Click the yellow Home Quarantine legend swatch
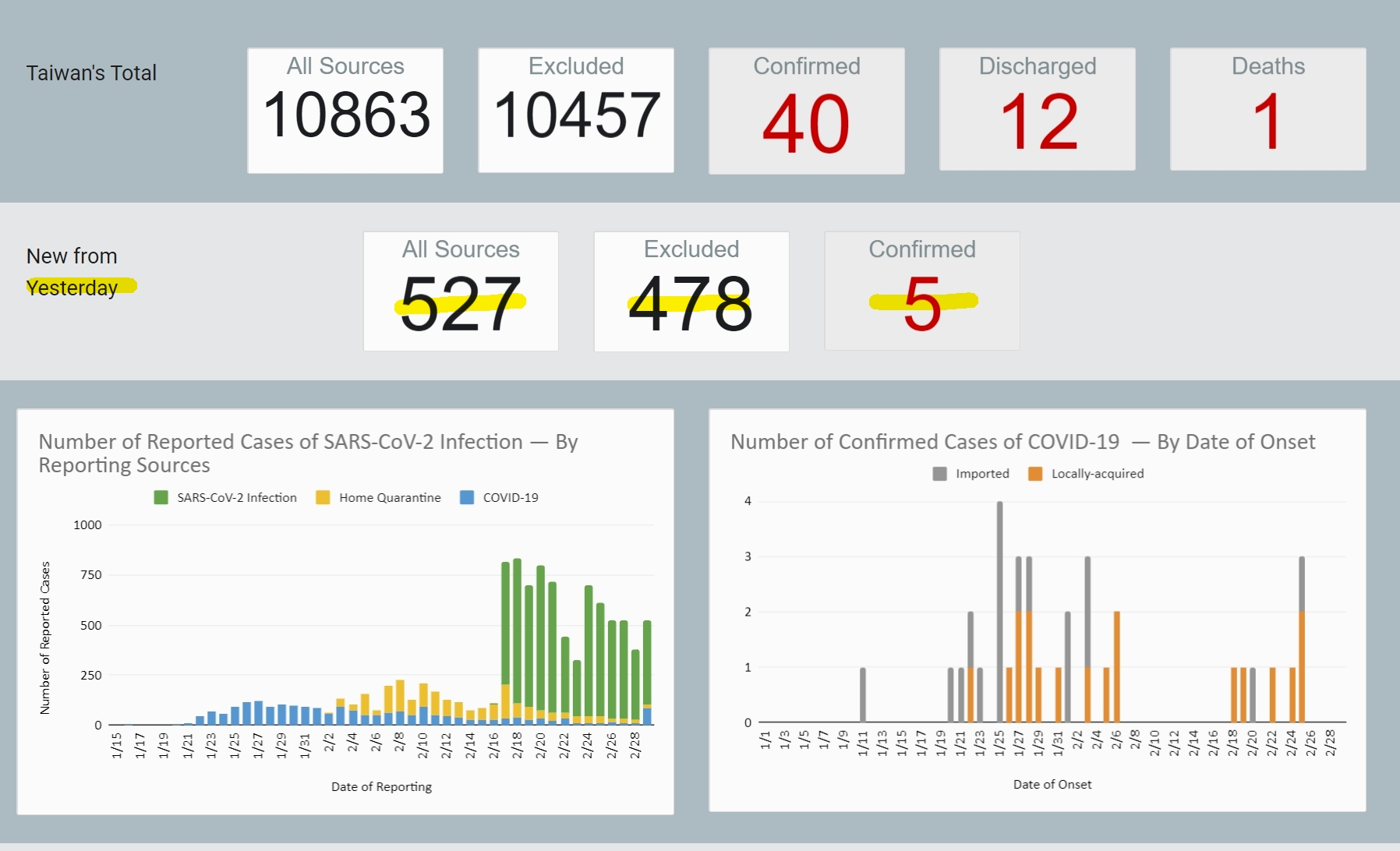 [323, 497]
